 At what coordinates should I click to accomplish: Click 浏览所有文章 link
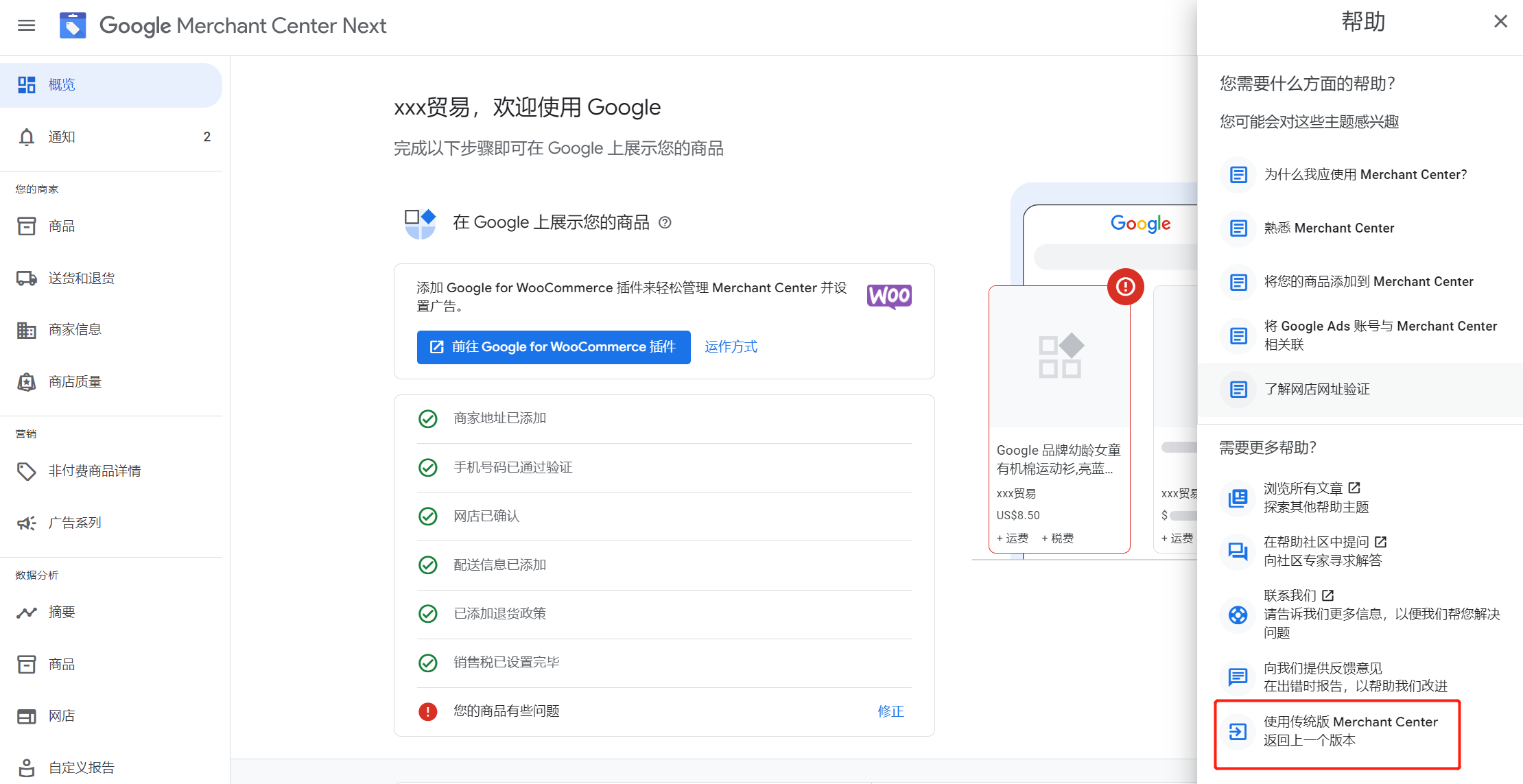pyautogui.click(x=1312, y=488)
